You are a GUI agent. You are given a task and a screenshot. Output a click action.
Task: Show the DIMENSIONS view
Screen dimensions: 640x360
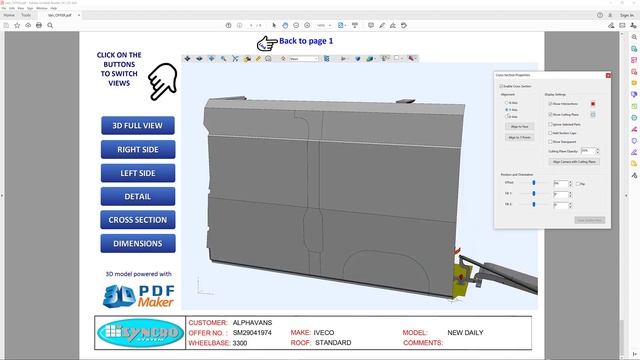138,243
